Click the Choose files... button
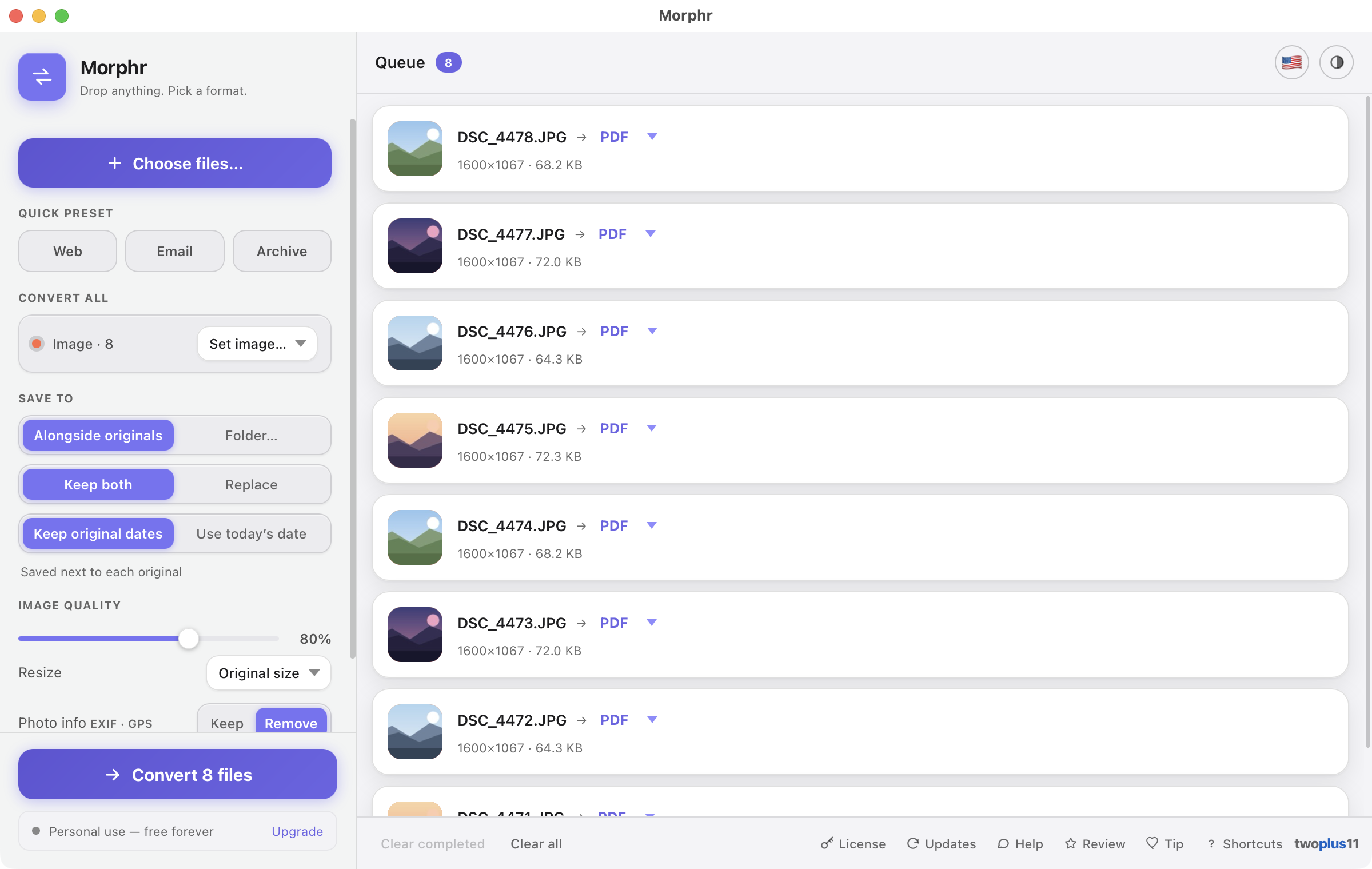The height and width of the screenshot is (869, 1372). click(x=175, y=163)
